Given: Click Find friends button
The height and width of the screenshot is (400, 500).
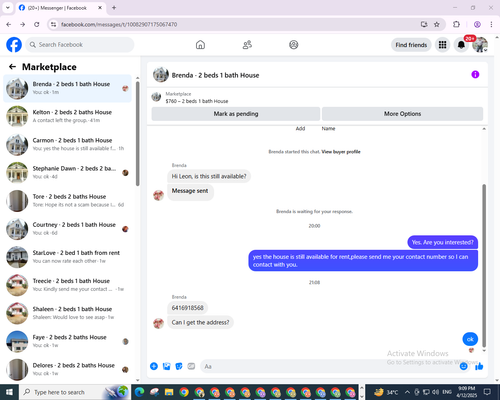Looking at the screenshot, I should [411, 45].
